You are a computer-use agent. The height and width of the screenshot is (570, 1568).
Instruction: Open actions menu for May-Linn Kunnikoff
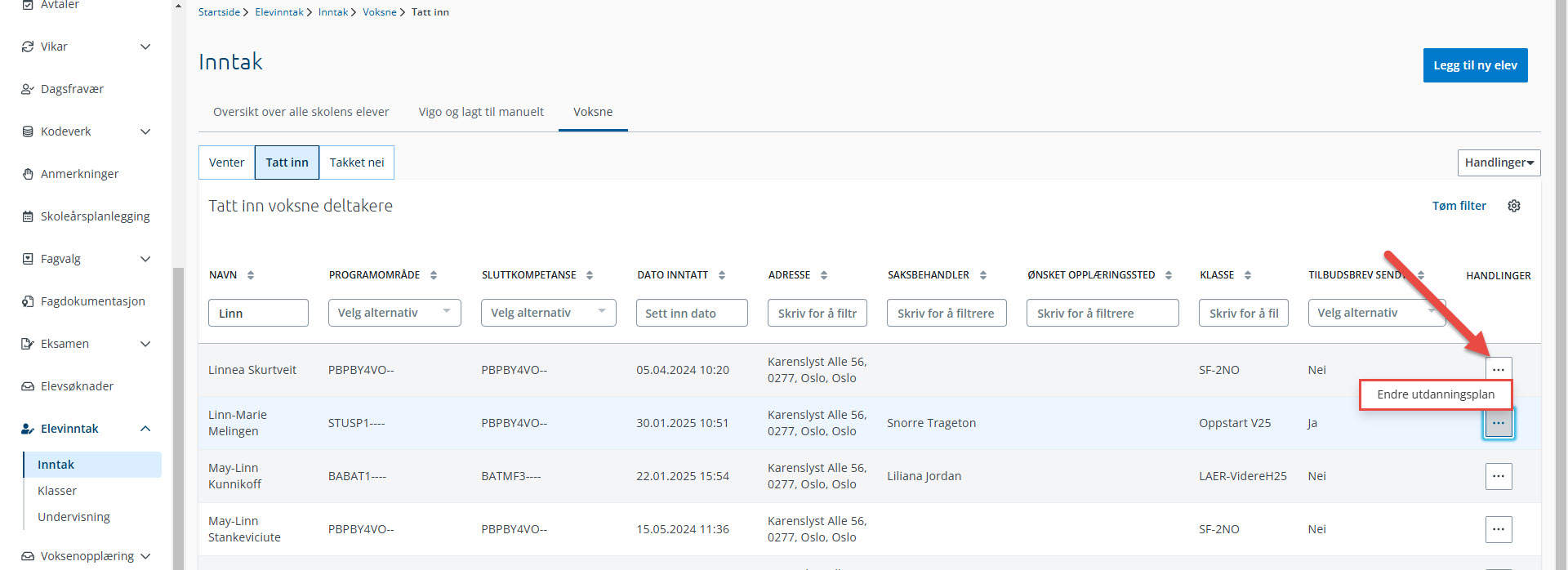tap(1499, 476)
